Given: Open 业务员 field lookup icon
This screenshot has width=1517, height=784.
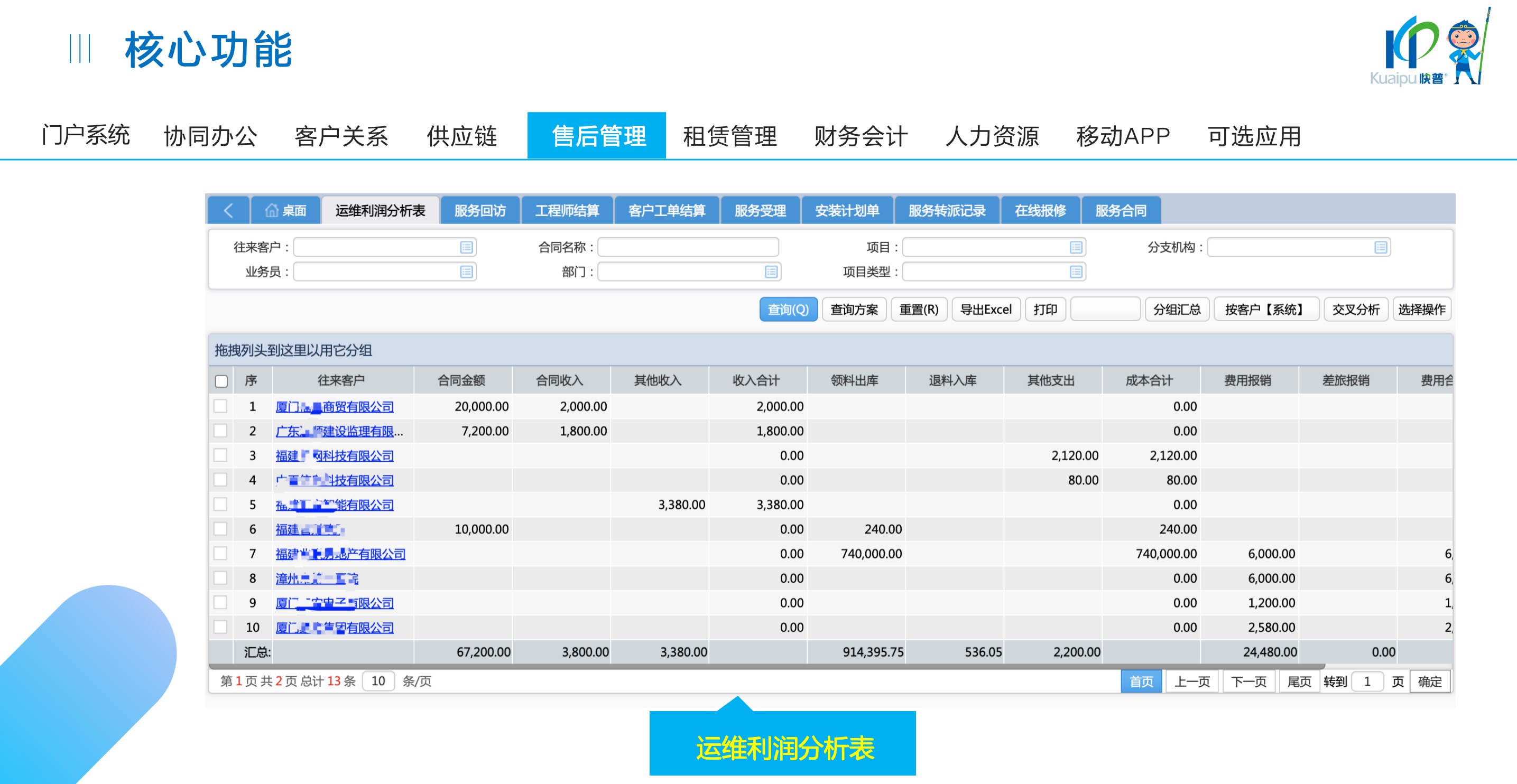Looking at the screenshot, I should point(466,272).
